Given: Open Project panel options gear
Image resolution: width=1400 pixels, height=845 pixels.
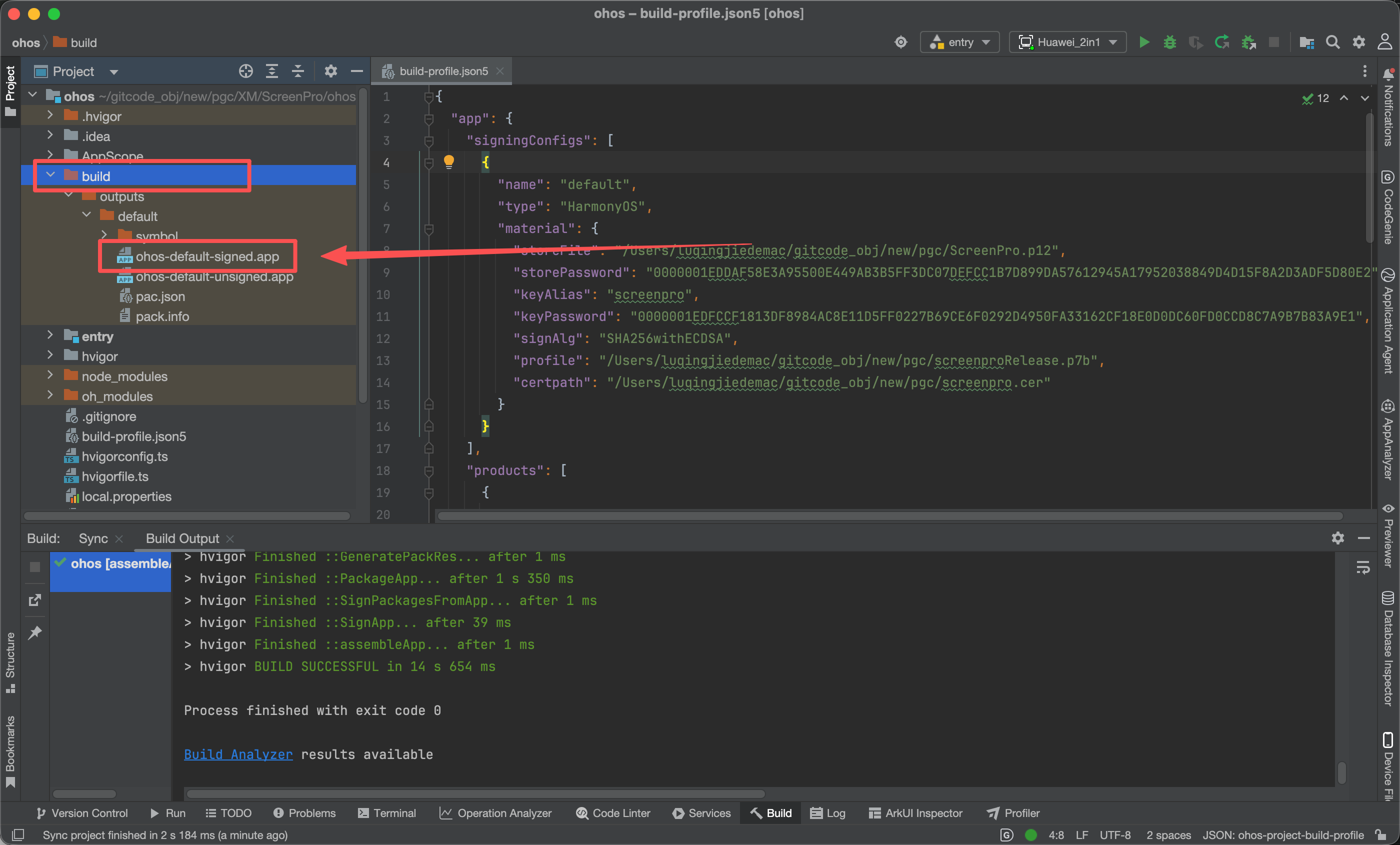Looking at the screenshot, I should point(330,71).
